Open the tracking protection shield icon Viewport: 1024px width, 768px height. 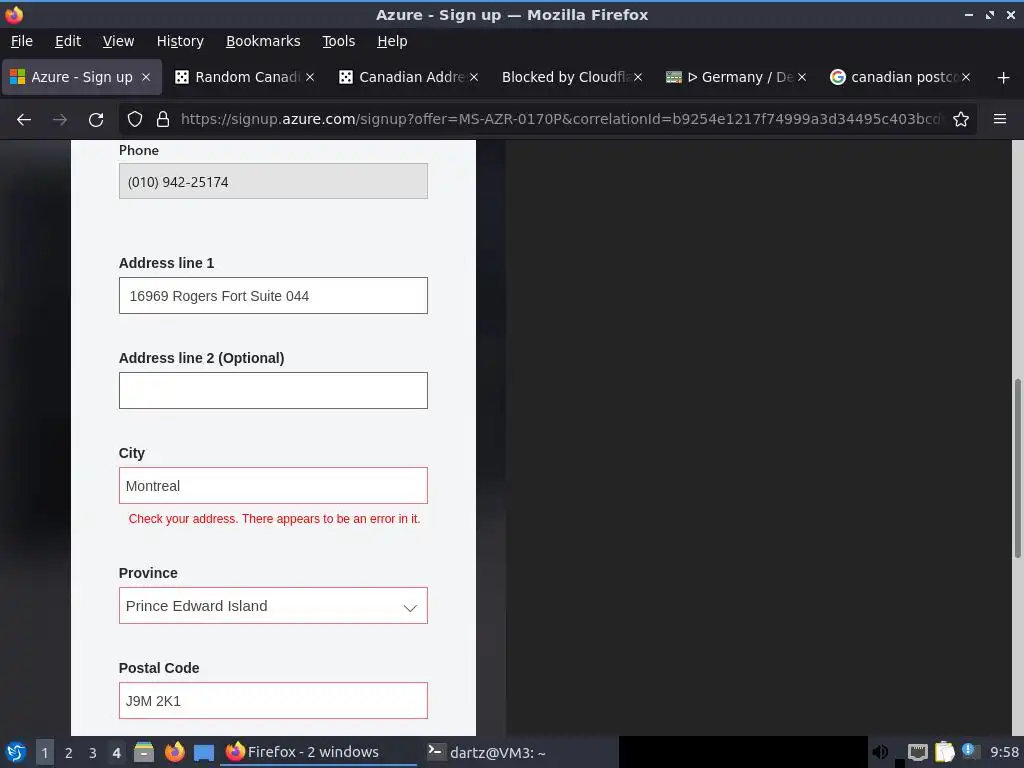point(135,120)
